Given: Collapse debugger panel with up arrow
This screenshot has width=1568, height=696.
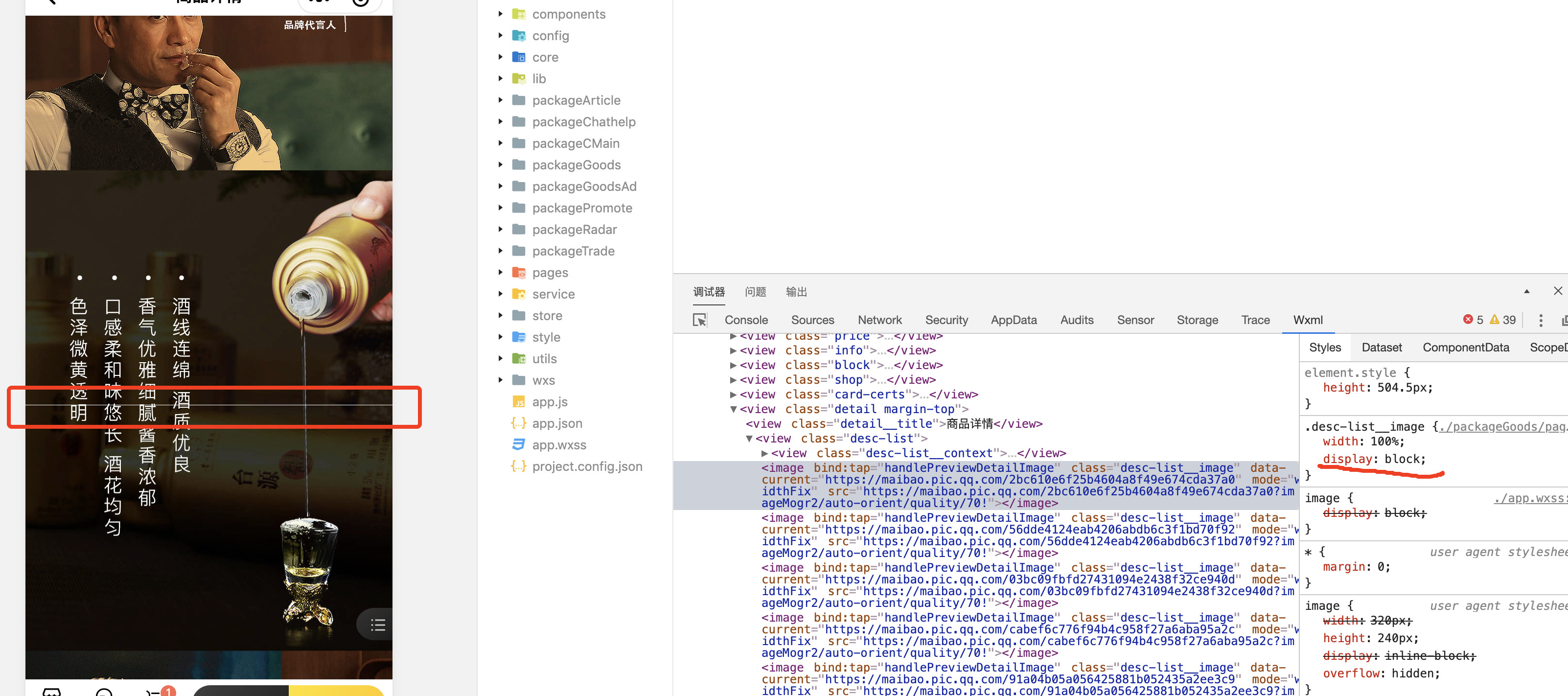Looking at the screenshot, I should coord(1526,291).
